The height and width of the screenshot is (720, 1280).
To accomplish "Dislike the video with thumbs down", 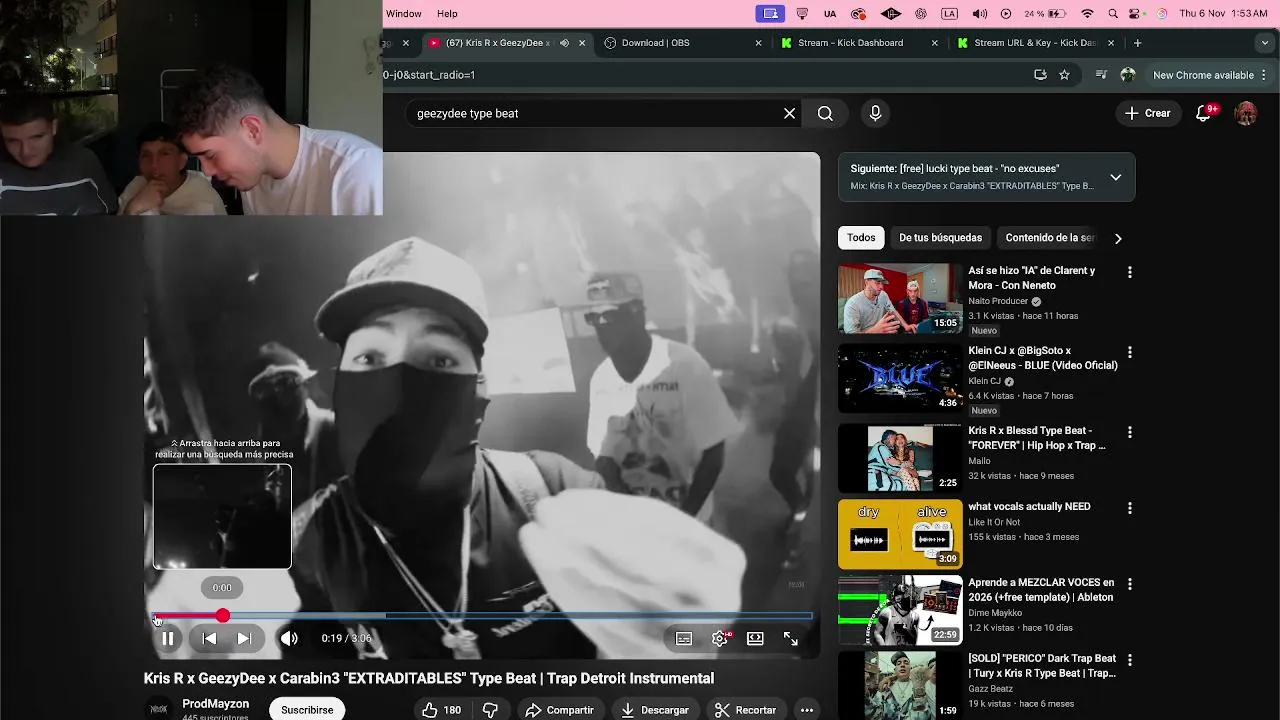I will (x=491, y=710).
